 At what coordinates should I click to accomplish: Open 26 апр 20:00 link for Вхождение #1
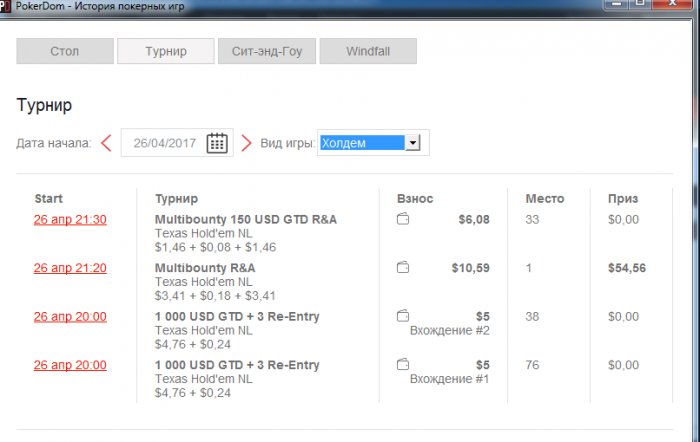tap(70, 365)
